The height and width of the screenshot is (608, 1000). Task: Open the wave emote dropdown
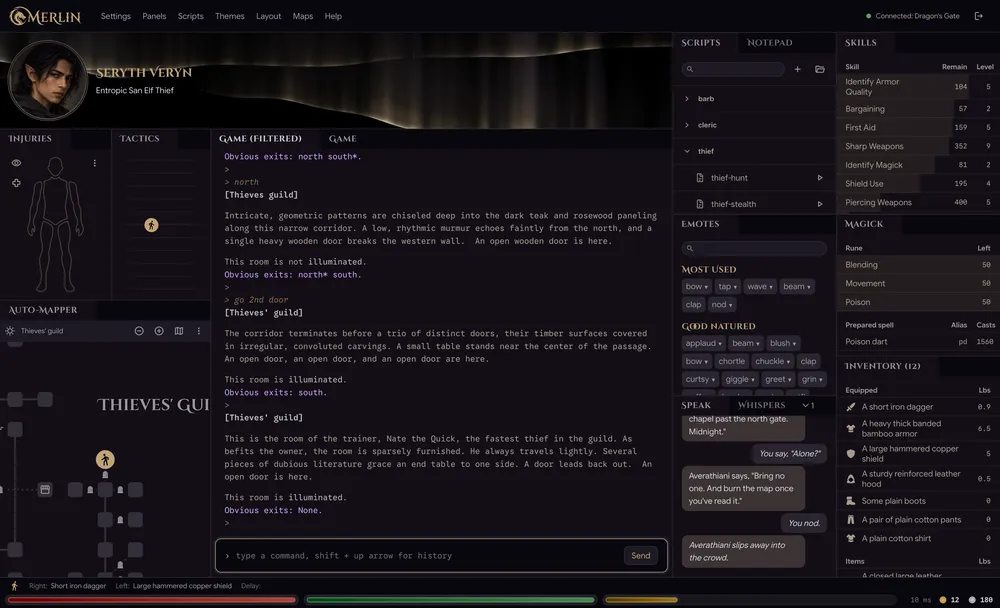tap(760, 286)
